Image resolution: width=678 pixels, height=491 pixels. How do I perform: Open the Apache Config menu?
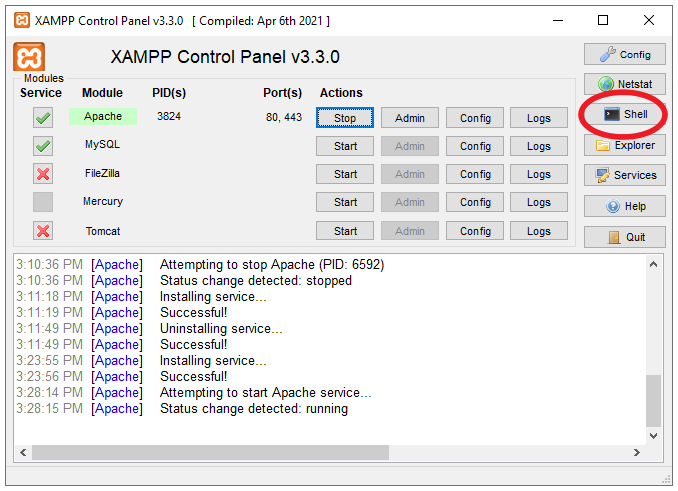(475, 118)
